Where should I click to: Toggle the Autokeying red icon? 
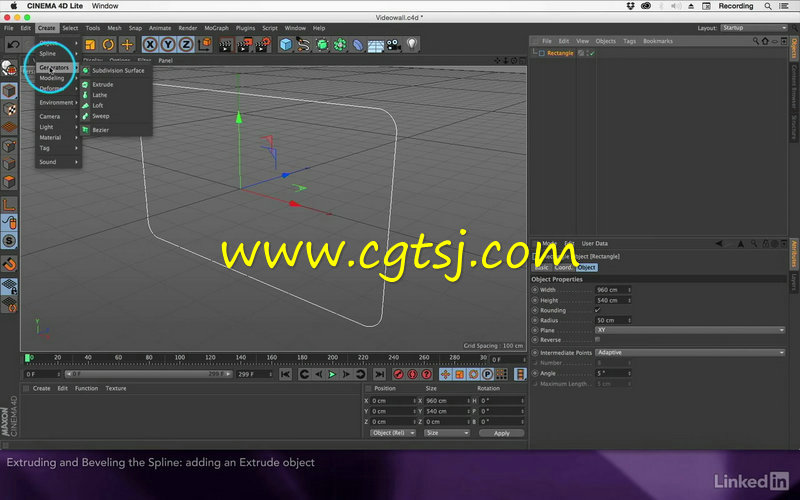412,374
